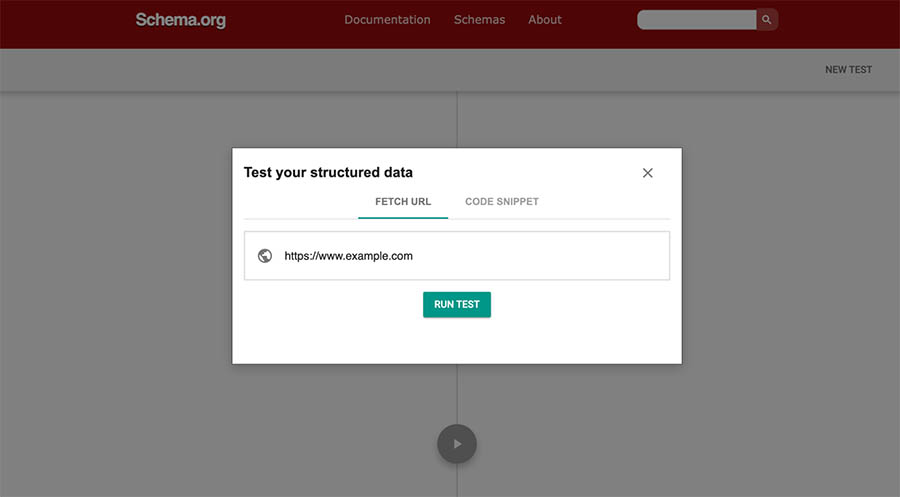Close the structured data test dialog
The image size is (900, 497).
click(x=647, y=173)
